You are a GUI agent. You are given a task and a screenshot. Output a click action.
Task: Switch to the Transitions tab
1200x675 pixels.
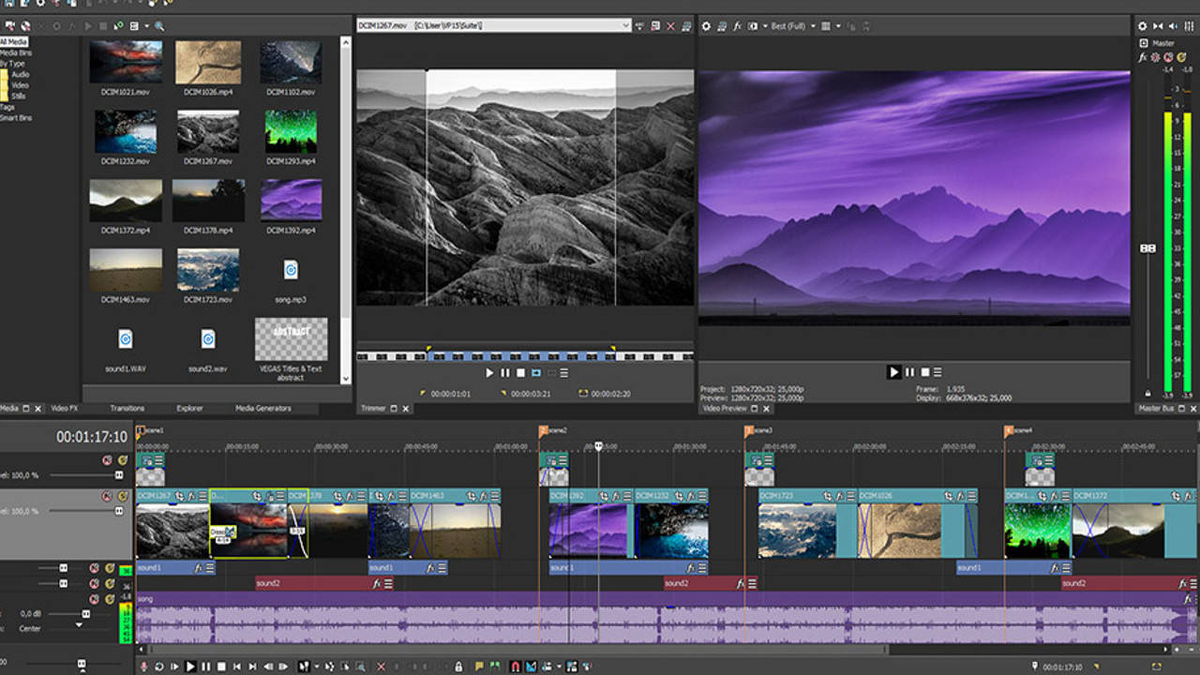(x=127, y=408)
